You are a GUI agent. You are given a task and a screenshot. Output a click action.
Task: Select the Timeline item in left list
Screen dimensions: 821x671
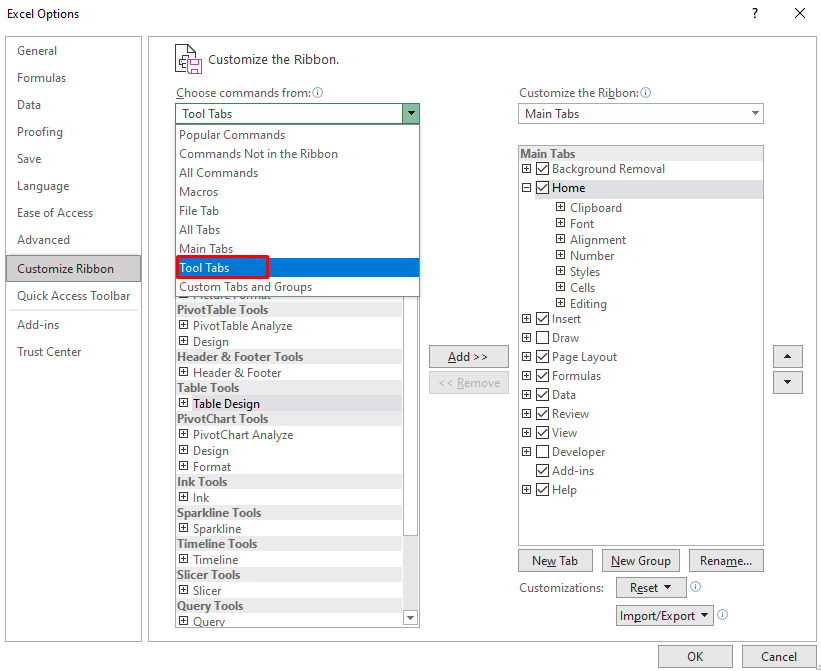[x=215, y=560]
